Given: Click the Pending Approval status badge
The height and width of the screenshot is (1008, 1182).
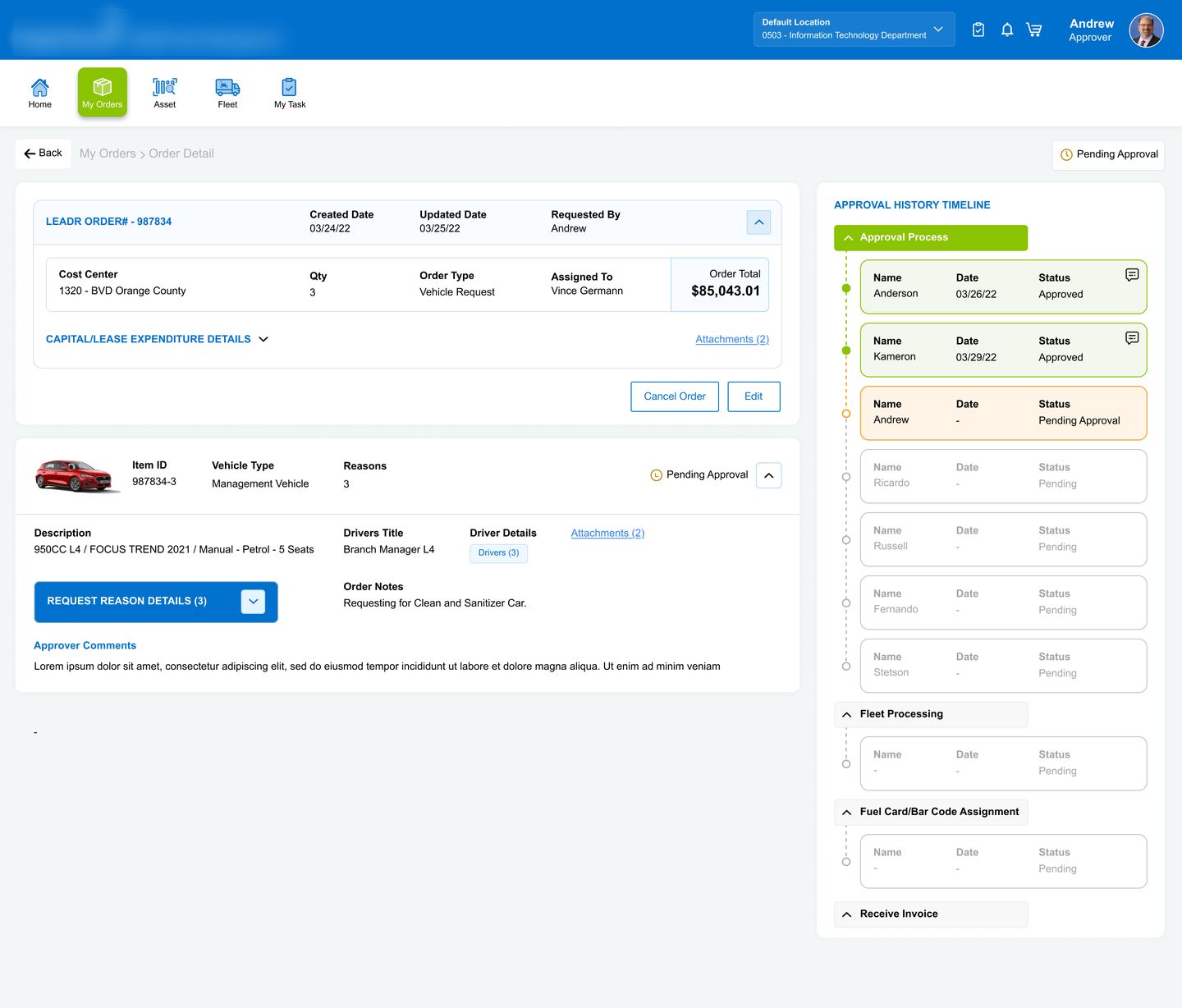Looking at the screenshot, I should 1108,154.
